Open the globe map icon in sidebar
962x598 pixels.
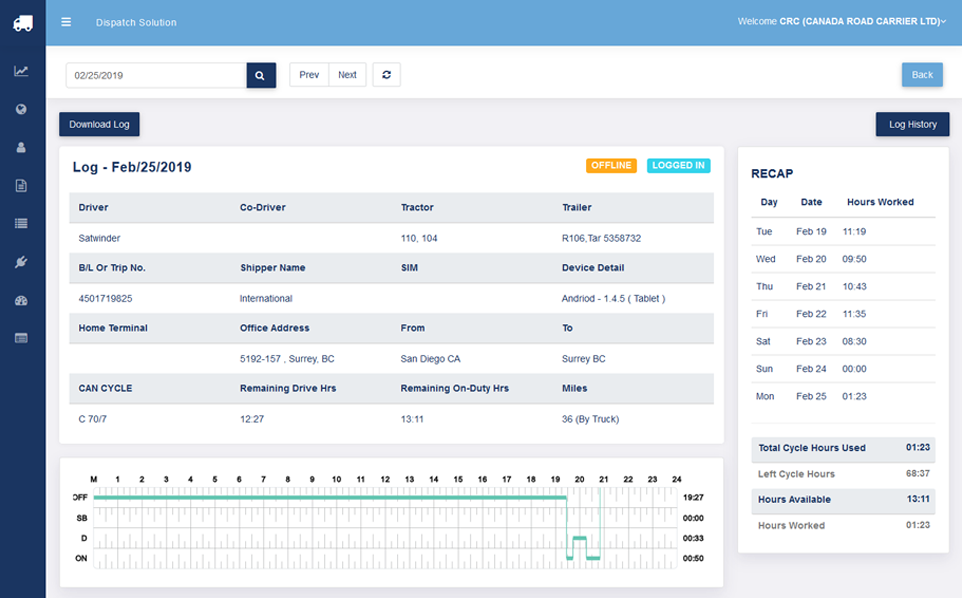point(21,109)
